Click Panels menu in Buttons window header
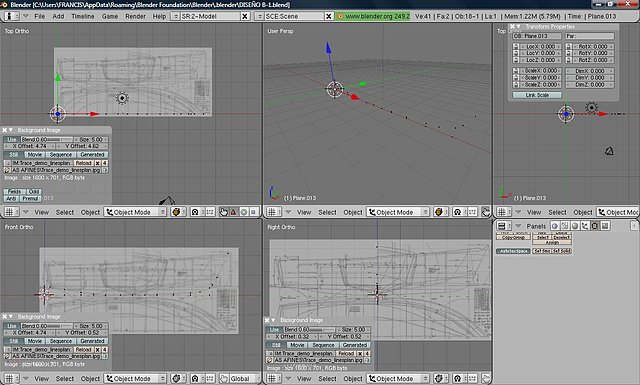 [536, 226]
